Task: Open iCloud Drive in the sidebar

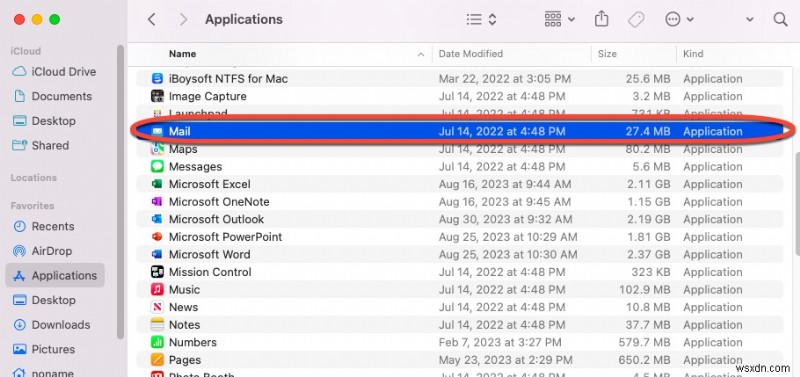Action: tap(55, 71)
